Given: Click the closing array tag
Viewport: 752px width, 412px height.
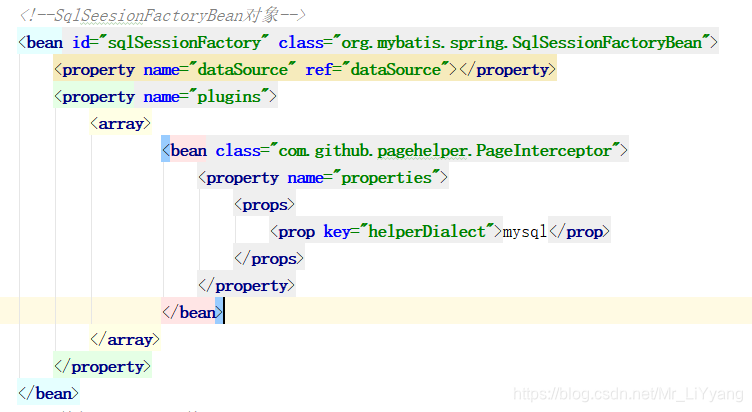Looking at the screenshot, I should coord(125,340).
